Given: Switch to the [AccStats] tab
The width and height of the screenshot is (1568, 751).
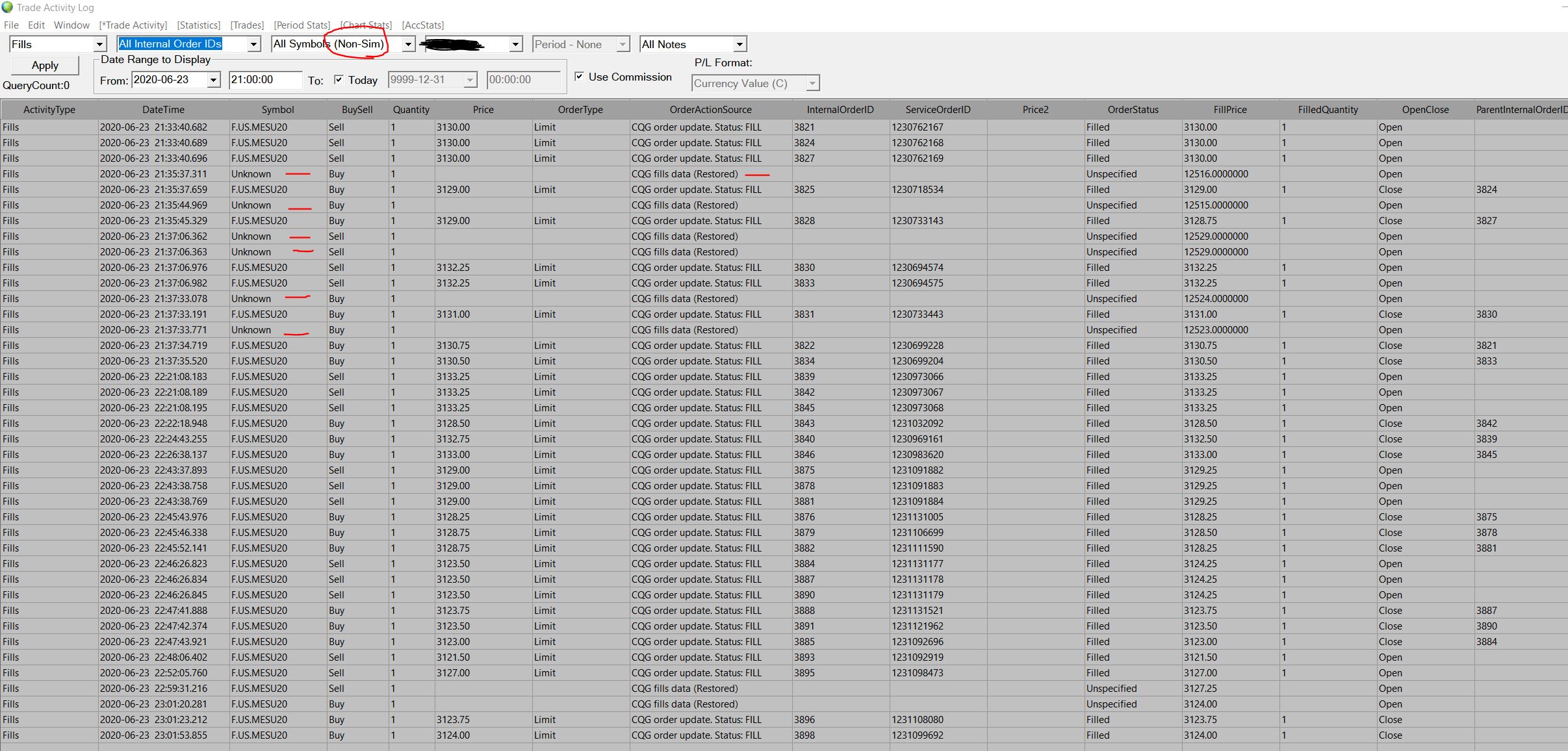Looking at the screenshot, I should pos(423,25).
